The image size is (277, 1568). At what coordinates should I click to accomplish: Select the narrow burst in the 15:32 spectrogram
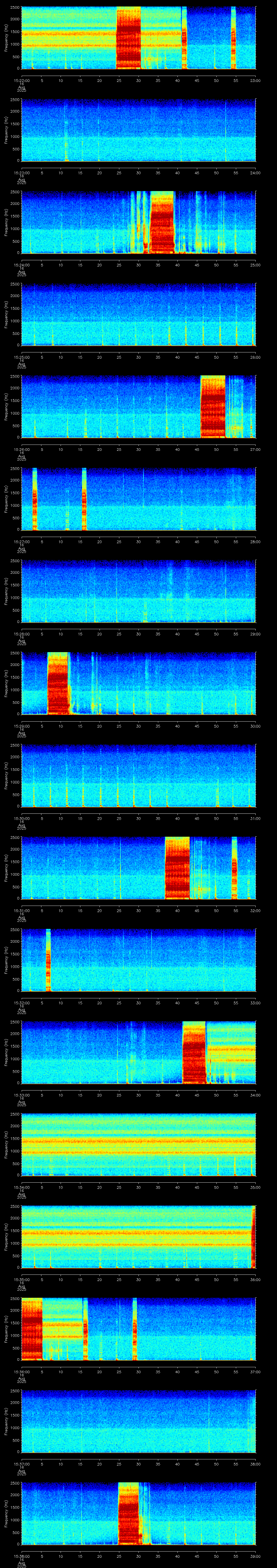click(48, 960)
